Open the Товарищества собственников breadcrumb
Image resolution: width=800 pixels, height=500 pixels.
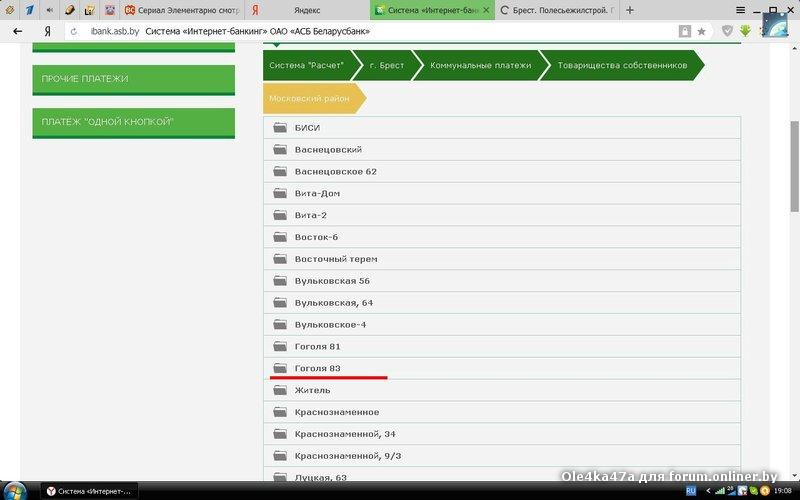622,65
